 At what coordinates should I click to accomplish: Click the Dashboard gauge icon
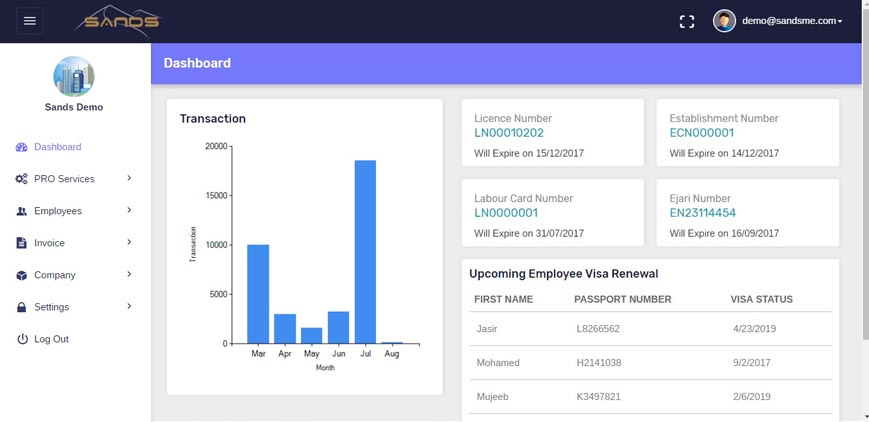(22, 148)
